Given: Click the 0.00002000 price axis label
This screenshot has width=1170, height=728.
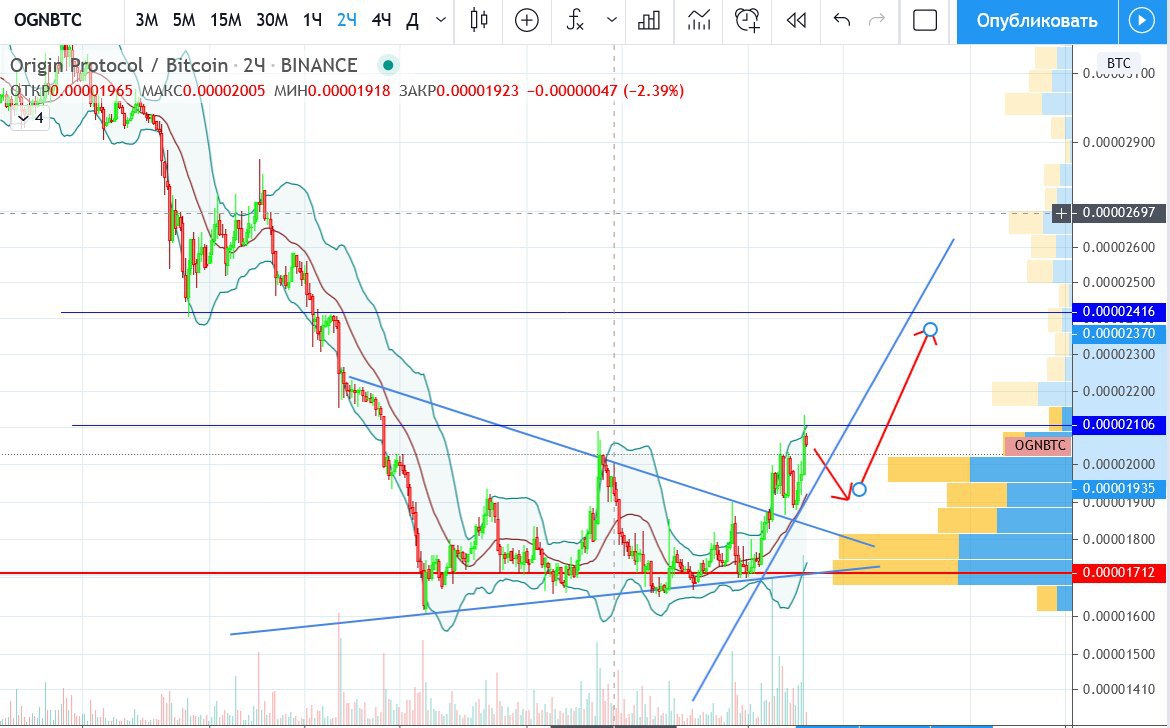Looking at the screenshot, I should click(1119, 464).
